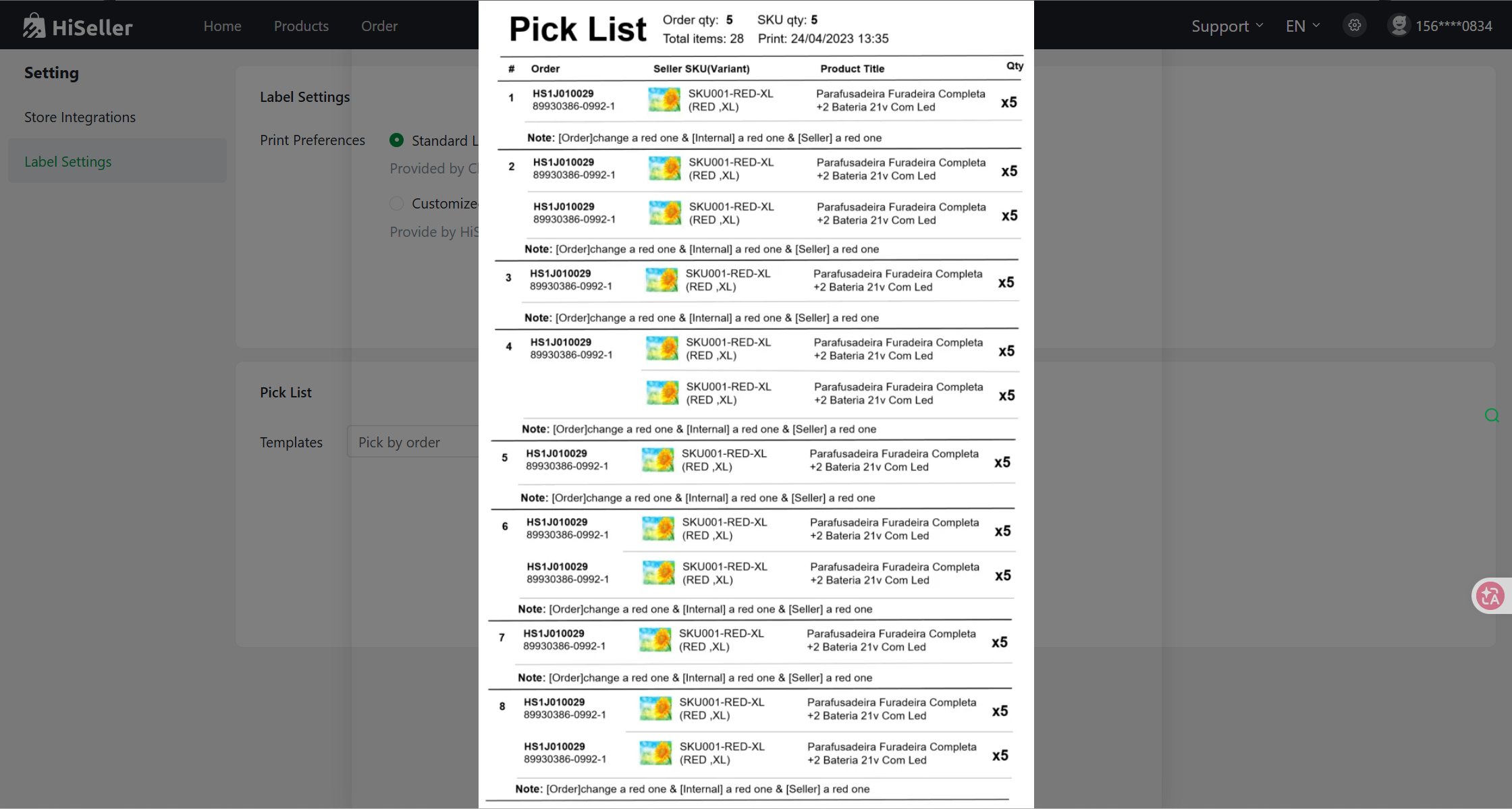Click sunflower thumbnail in pick list row 3
1512x809 pixels.
pyautogui.click(x=661, y=280)
